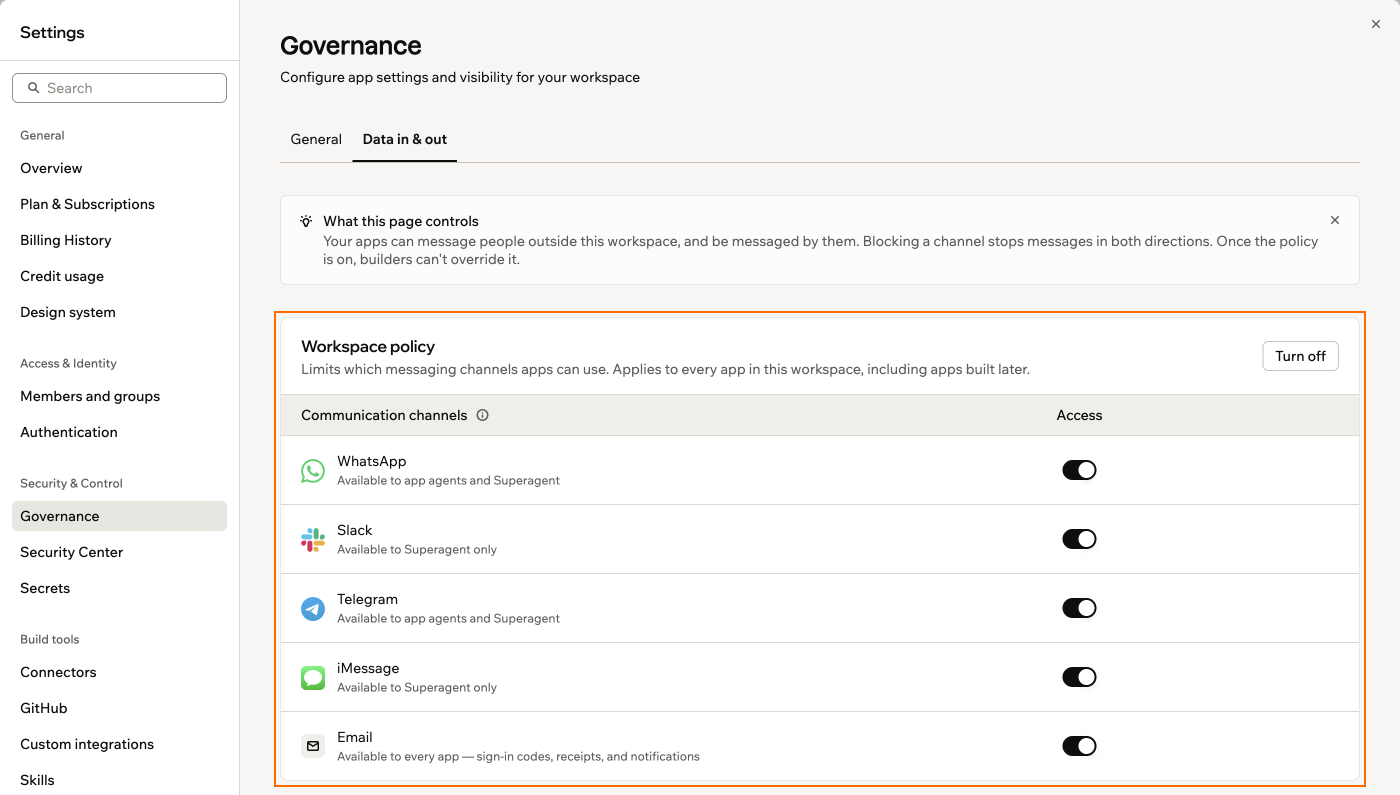Viewport: 1400px width, 795px height.
Task: Click the iMessage channel icon
Action: (x=313, y=678)
